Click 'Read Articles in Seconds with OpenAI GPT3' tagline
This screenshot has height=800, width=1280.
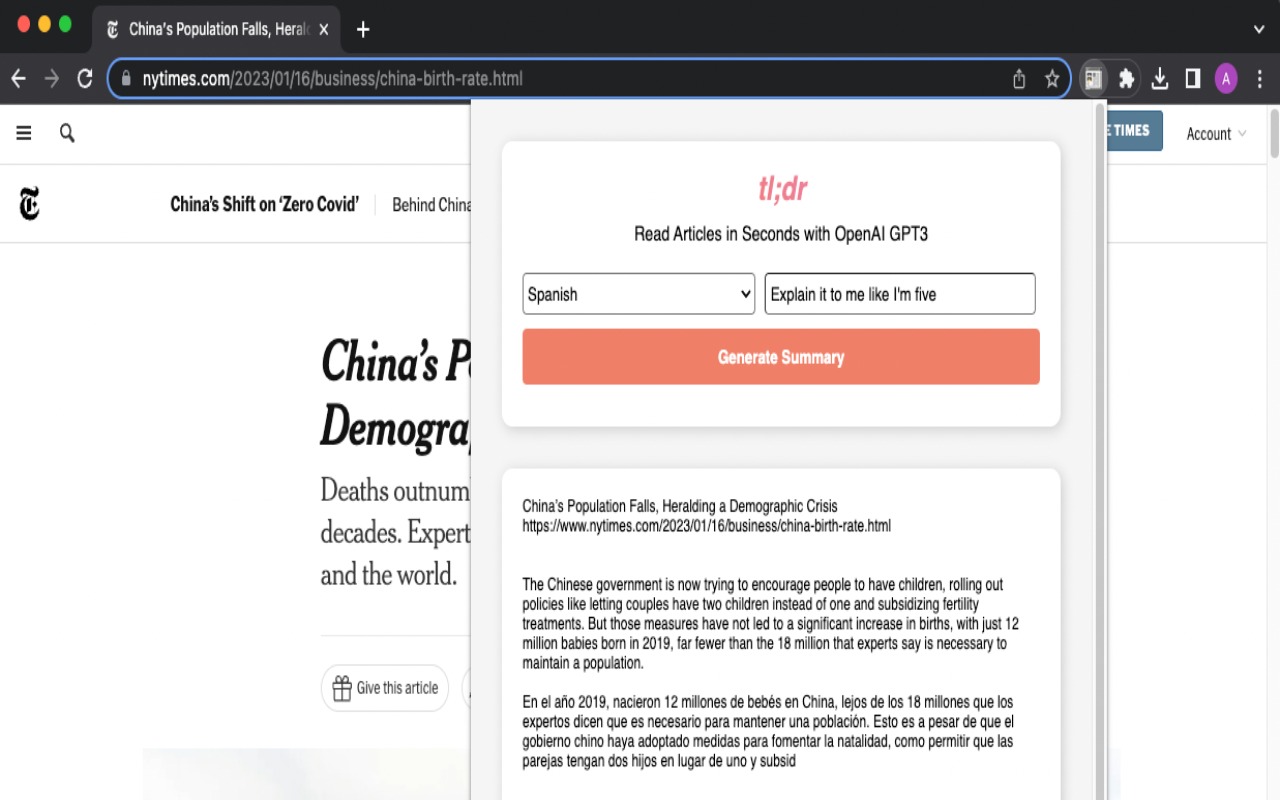[781, 234]
